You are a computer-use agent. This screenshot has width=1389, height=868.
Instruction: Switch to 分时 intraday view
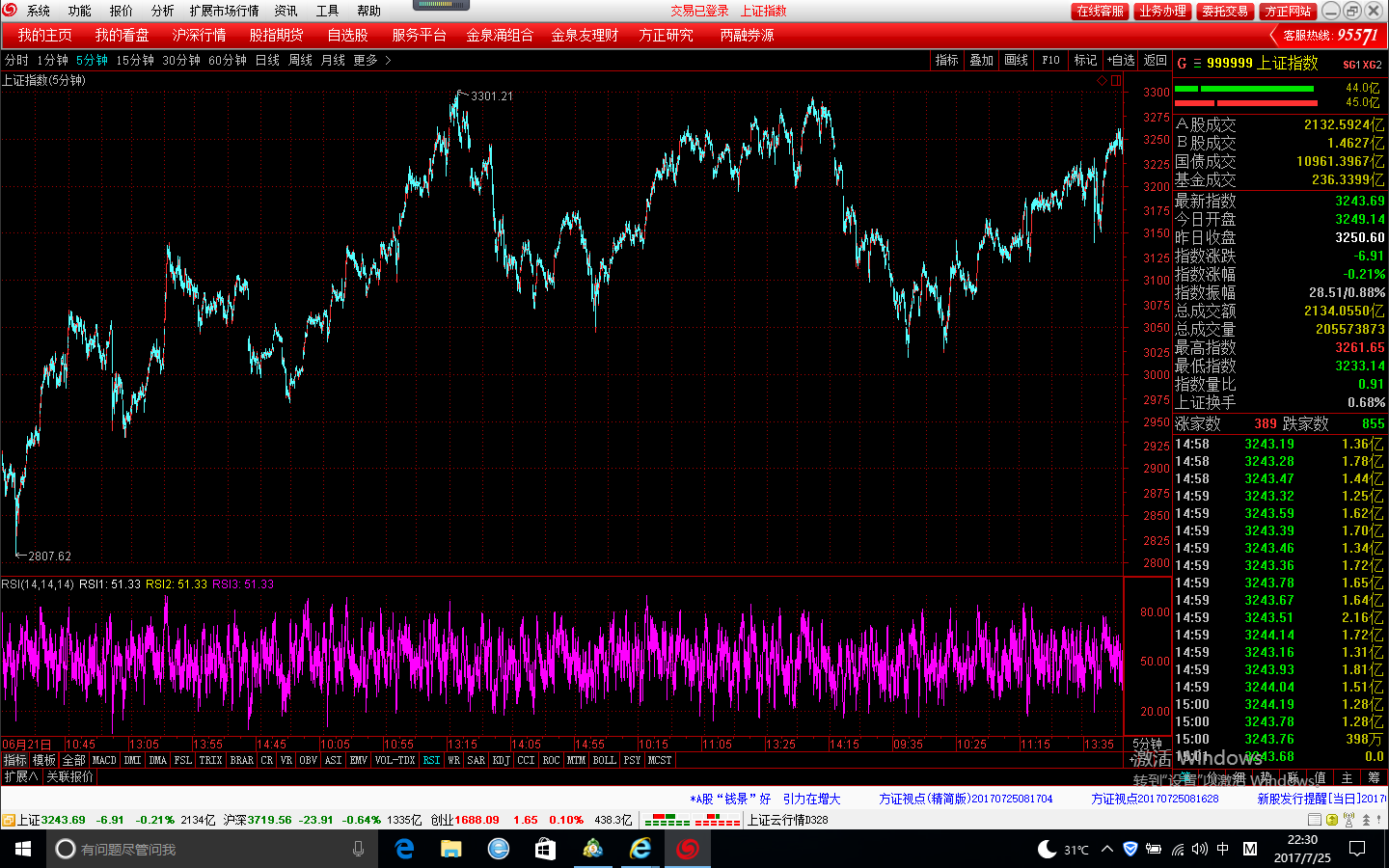click(x=16, y=60)
